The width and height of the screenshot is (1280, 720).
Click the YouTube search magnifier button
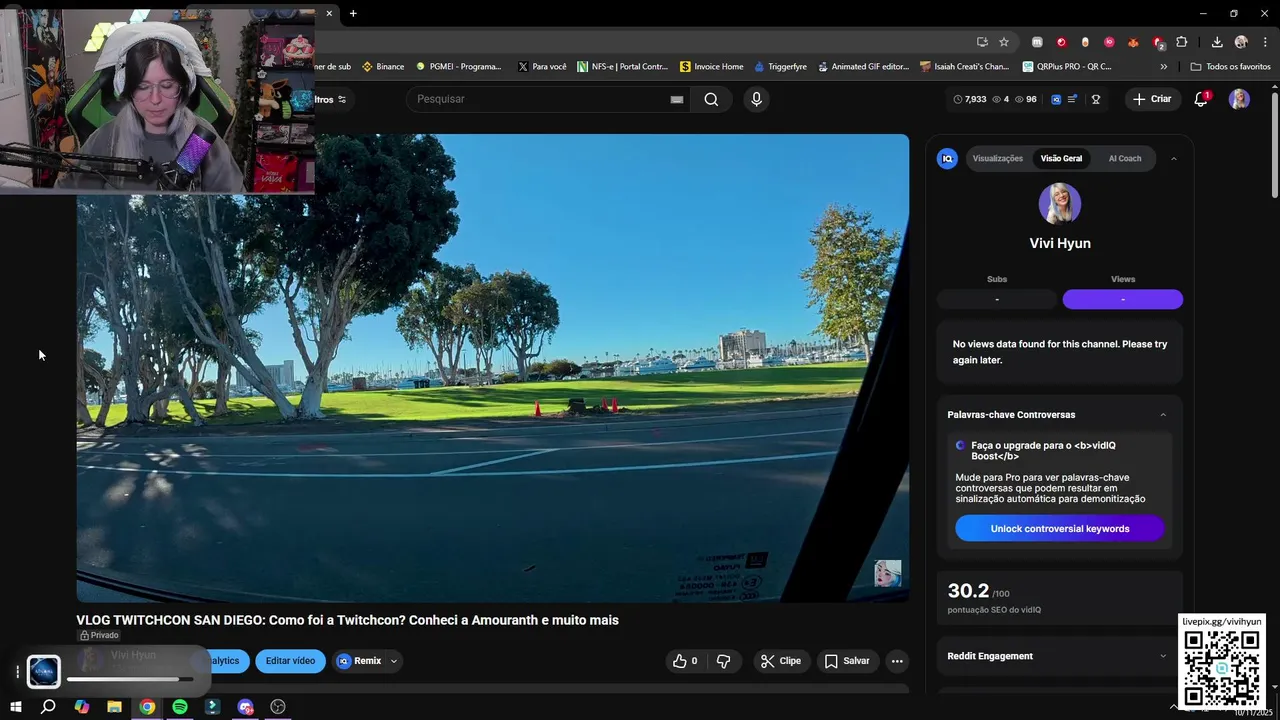[711, 99]
